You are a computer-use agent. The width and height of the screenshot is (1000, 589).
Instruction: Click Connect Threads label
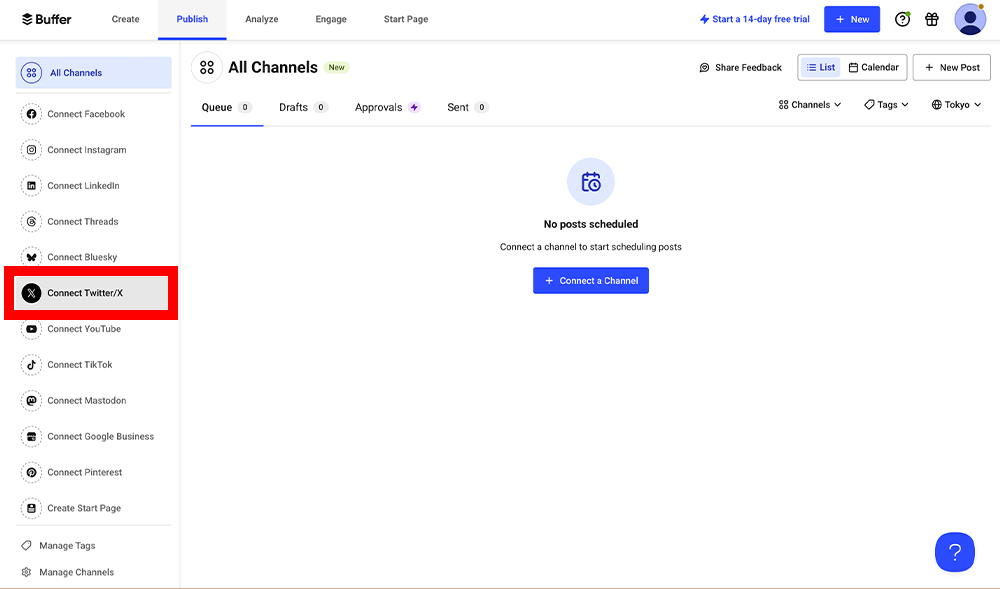click(x=83, y=221)
